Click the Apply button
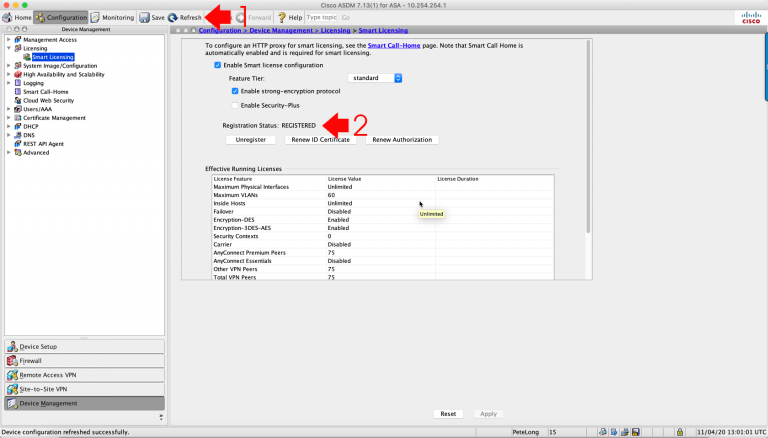The height and width of the screenshot is (438, 768). [488, 414]
